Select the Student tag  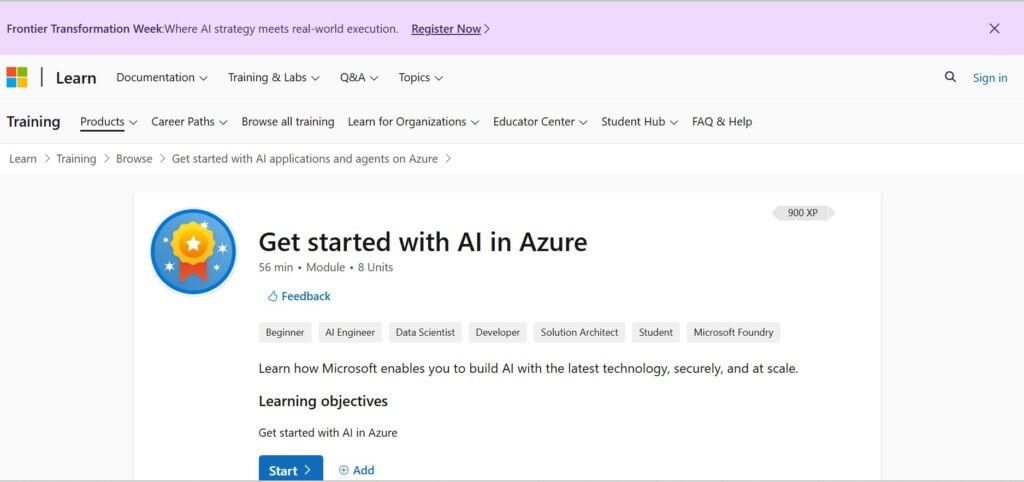click(x=656, y=332)
